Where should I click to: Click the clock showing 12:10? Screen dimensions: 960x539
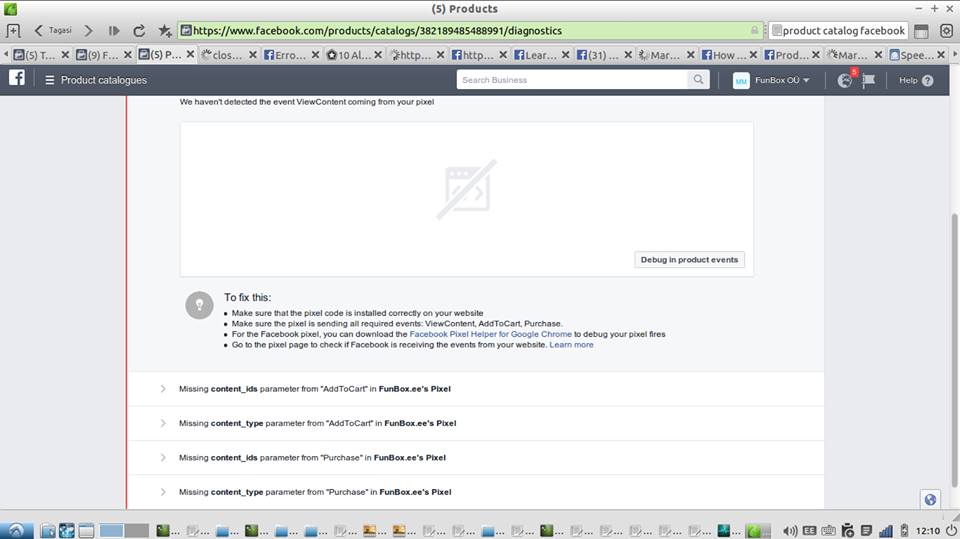point(928,530)
